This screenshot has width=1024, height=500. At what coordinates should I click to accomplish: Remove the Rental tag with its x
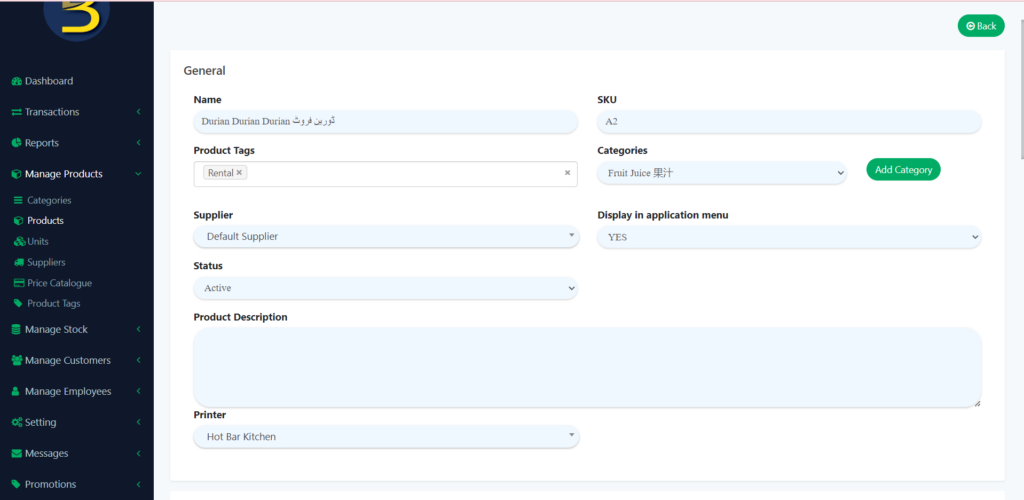[x=239, y=173]
